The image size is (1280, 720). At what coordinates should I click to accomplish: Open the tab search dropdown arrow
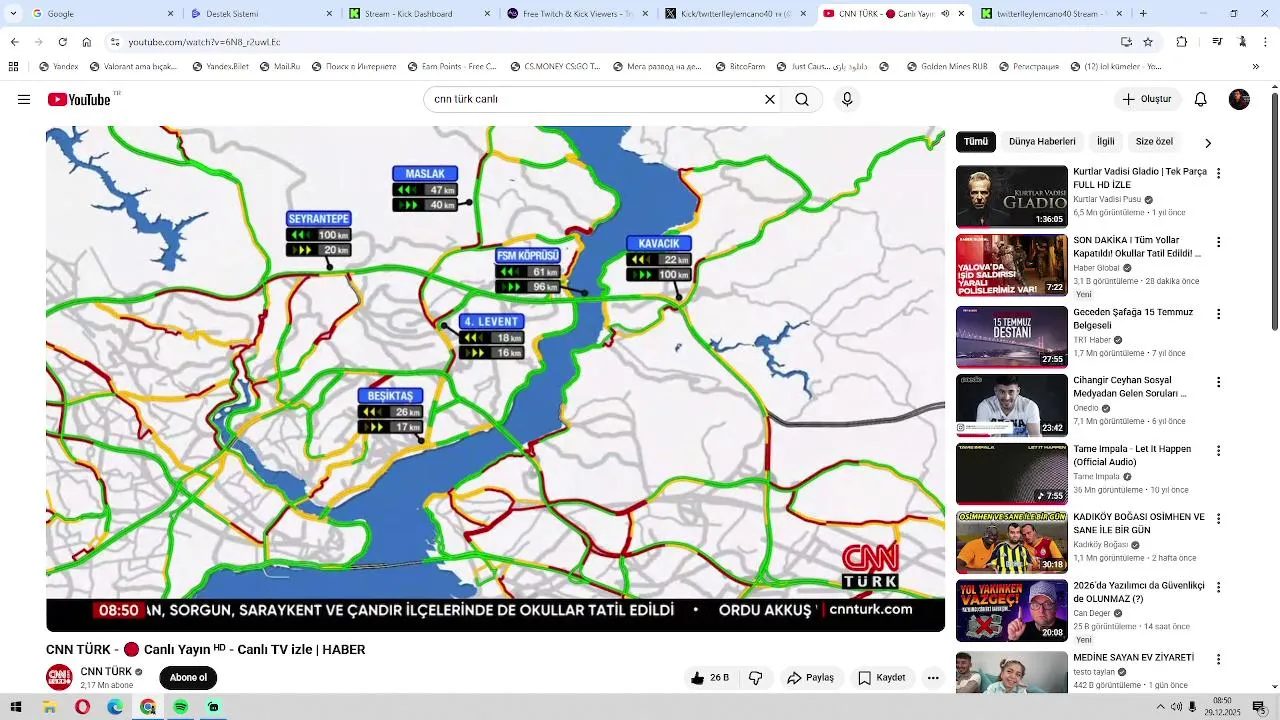coord(14,14)
